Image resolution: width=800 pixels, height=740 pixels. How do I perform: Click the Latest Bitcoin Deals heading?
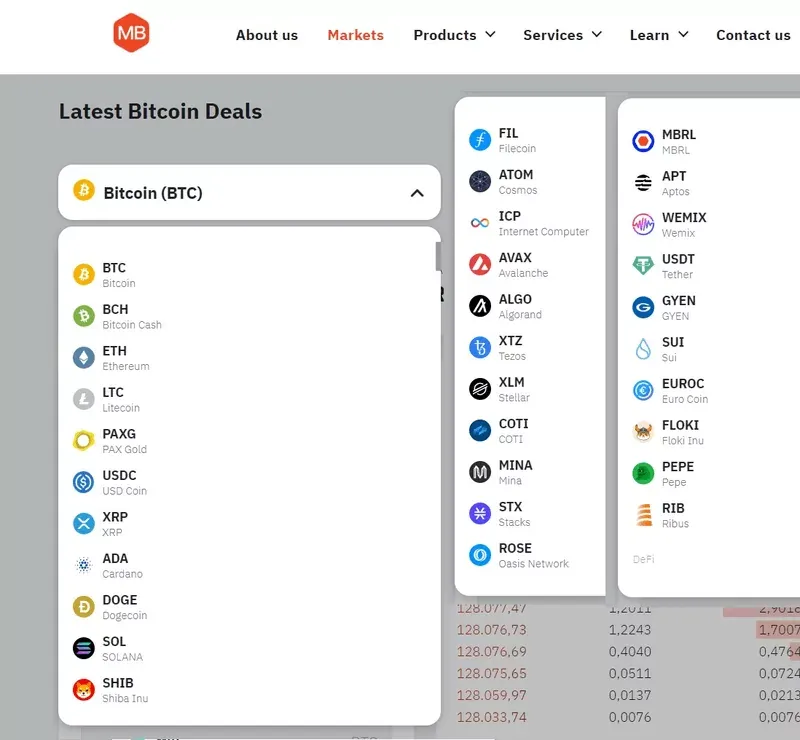click(x=161, y=111)
